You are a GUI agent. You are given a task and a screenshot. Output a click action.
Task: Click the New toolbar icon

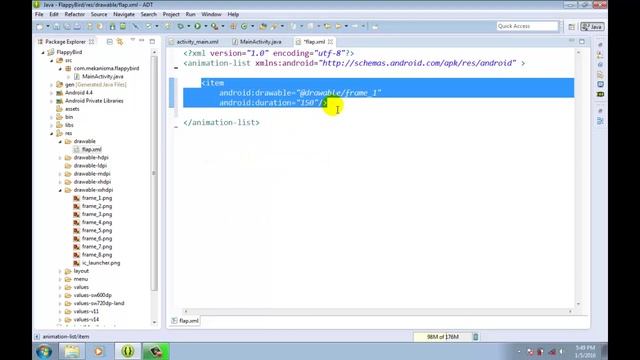pyautogui.click(x=40, y=27)
